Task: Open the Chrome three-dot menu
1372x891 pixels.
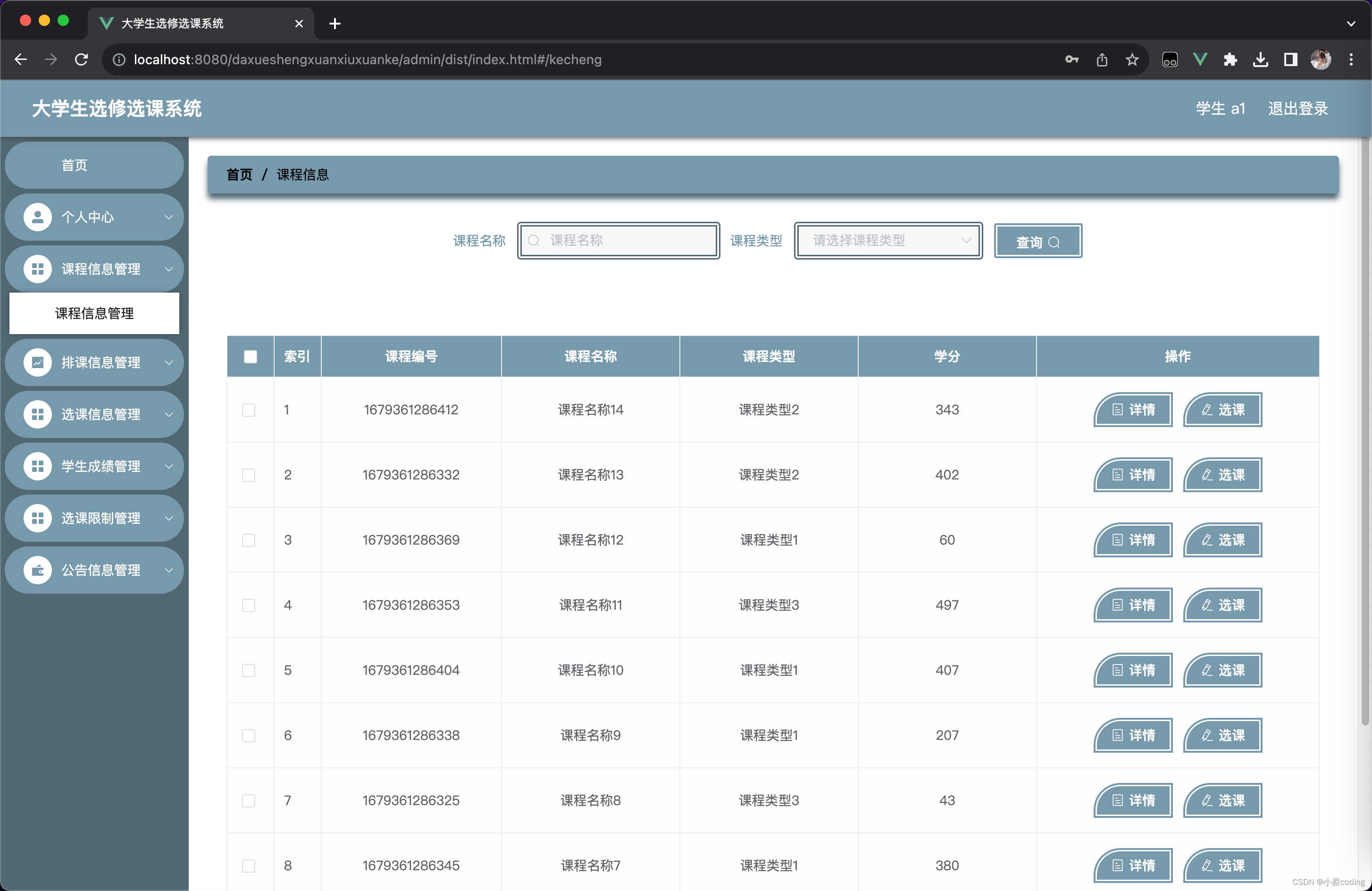Action: (x=1351, y=59)
